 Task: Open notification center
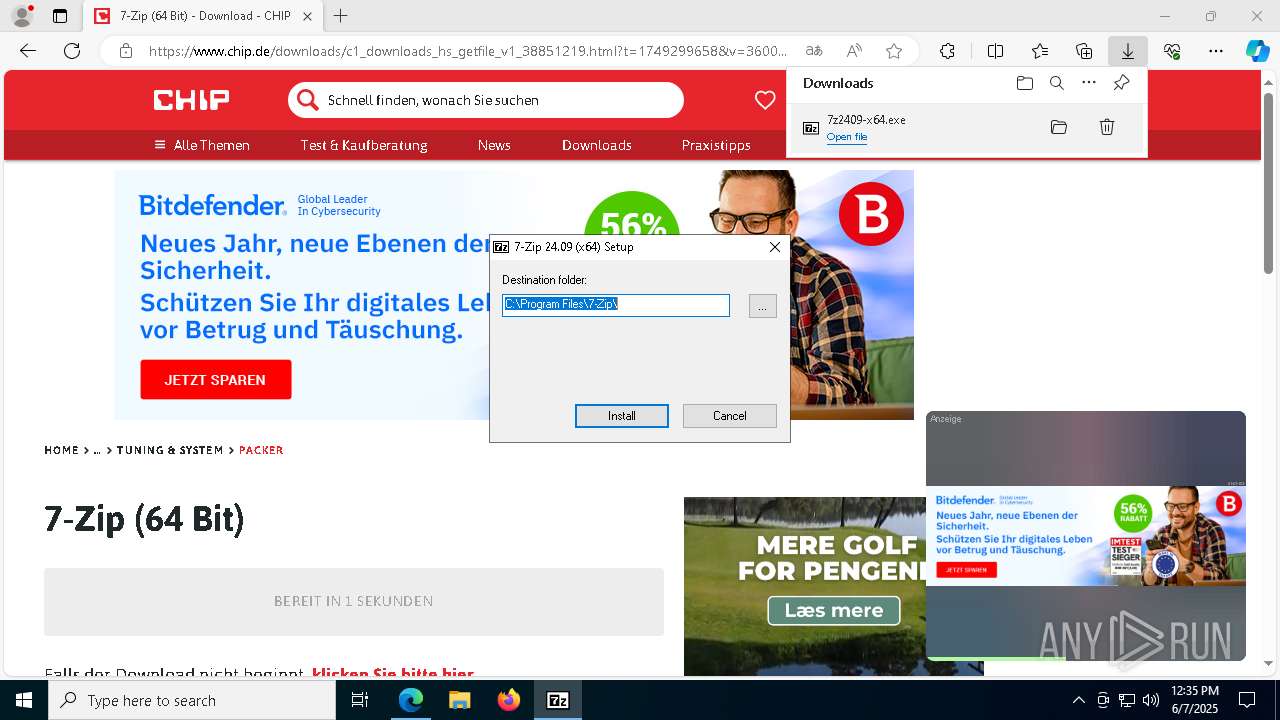(1247, 700)
